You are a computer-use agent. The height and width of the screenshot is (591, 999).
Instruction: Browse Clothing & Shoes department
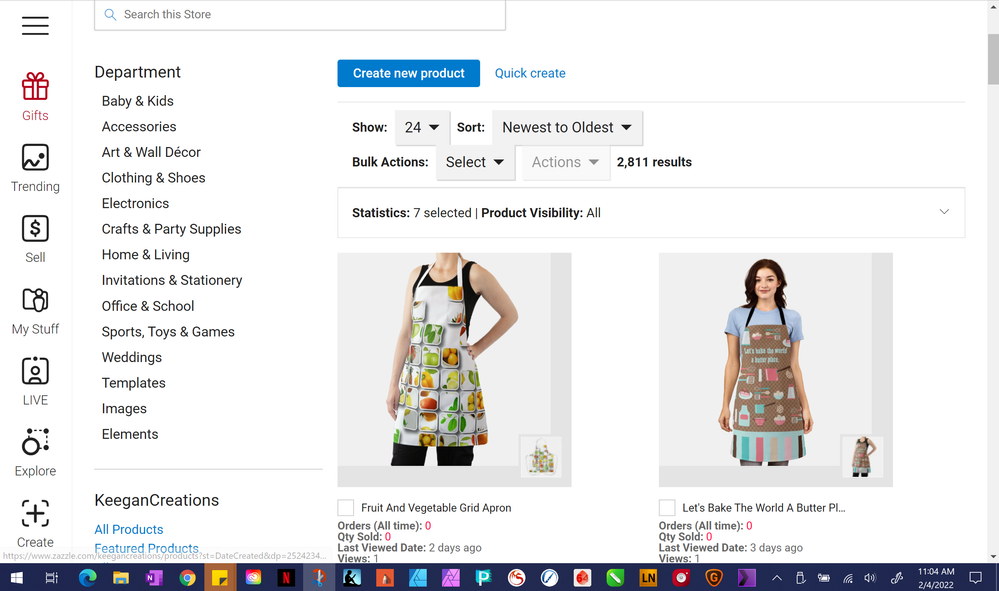[x=154, y=178]
